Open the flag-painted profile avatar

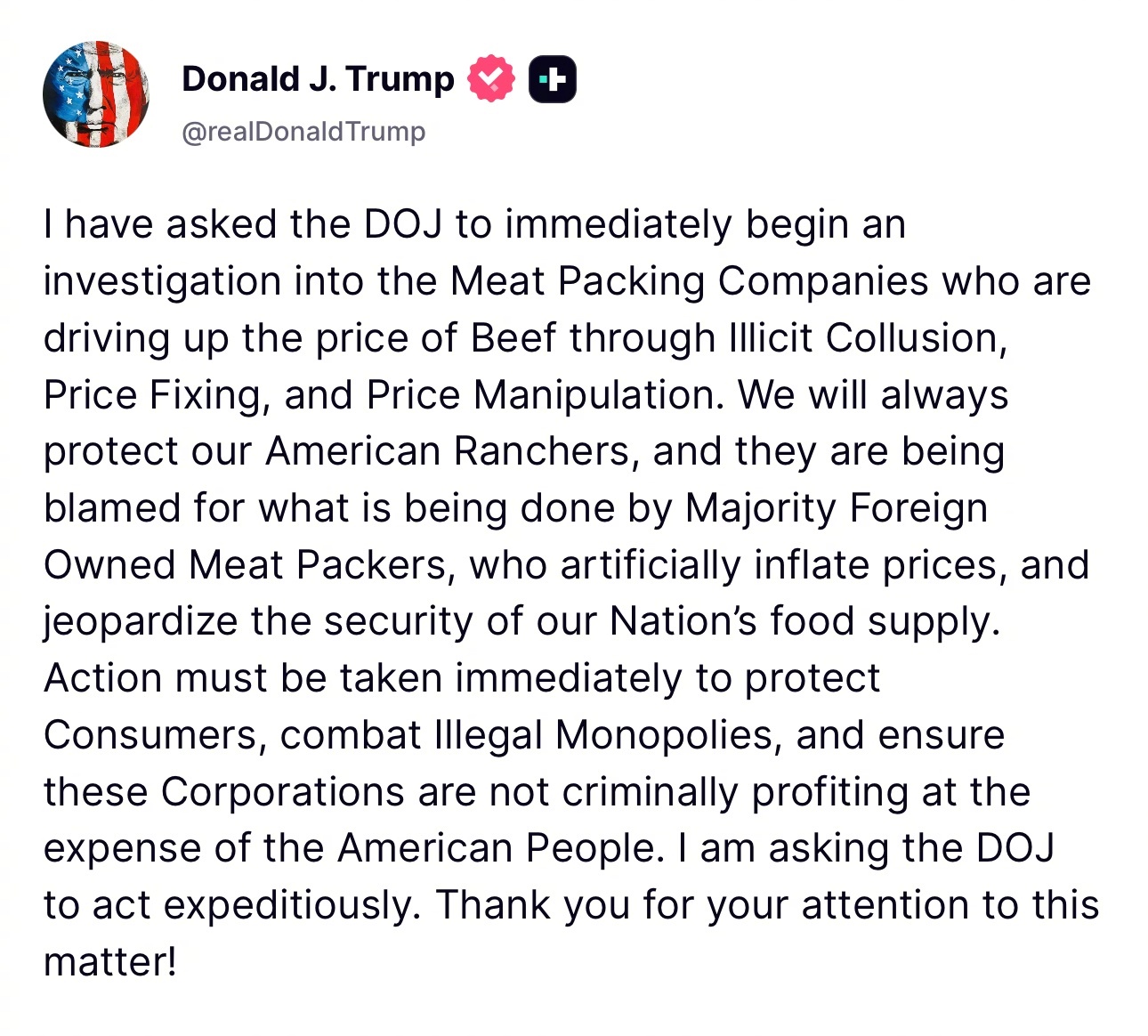point(95,94)
